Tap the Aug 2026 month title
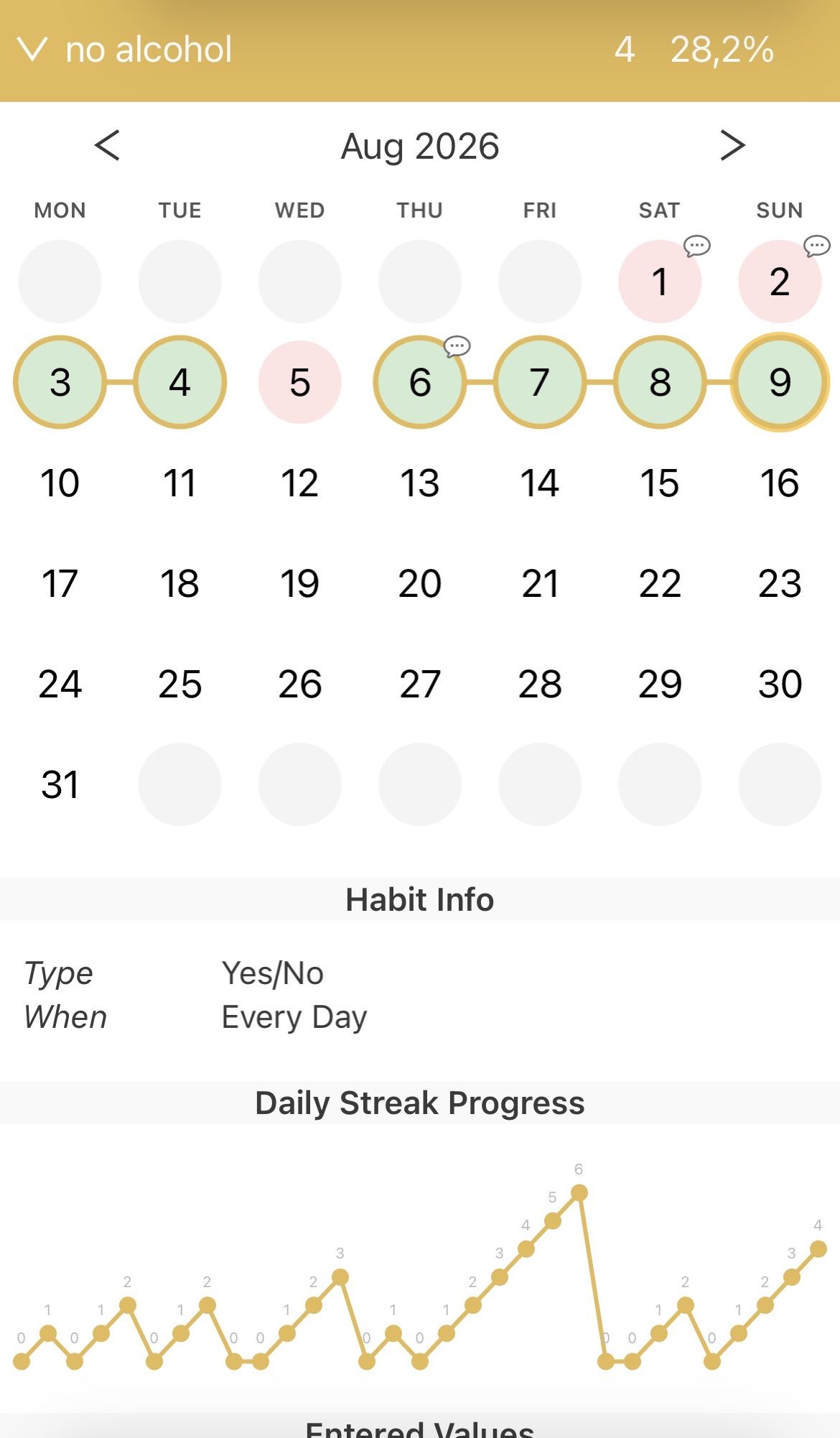840x1438 pixels. [420, 147]
